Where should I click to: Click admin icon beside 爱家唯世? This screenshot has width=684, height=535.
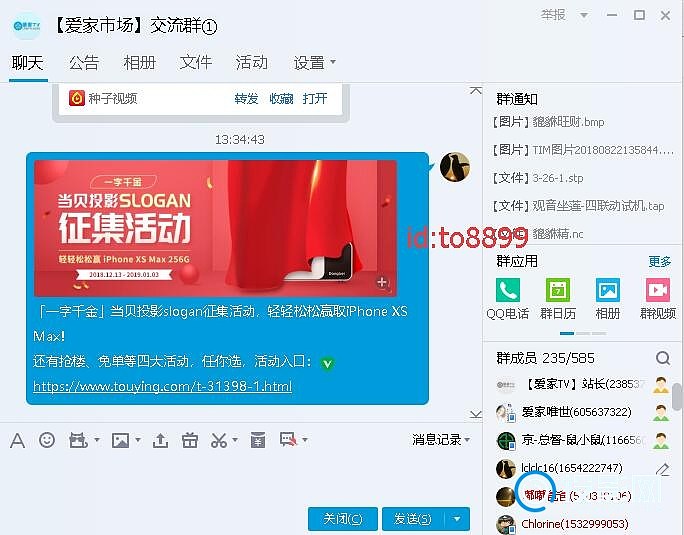pos(661,412)
